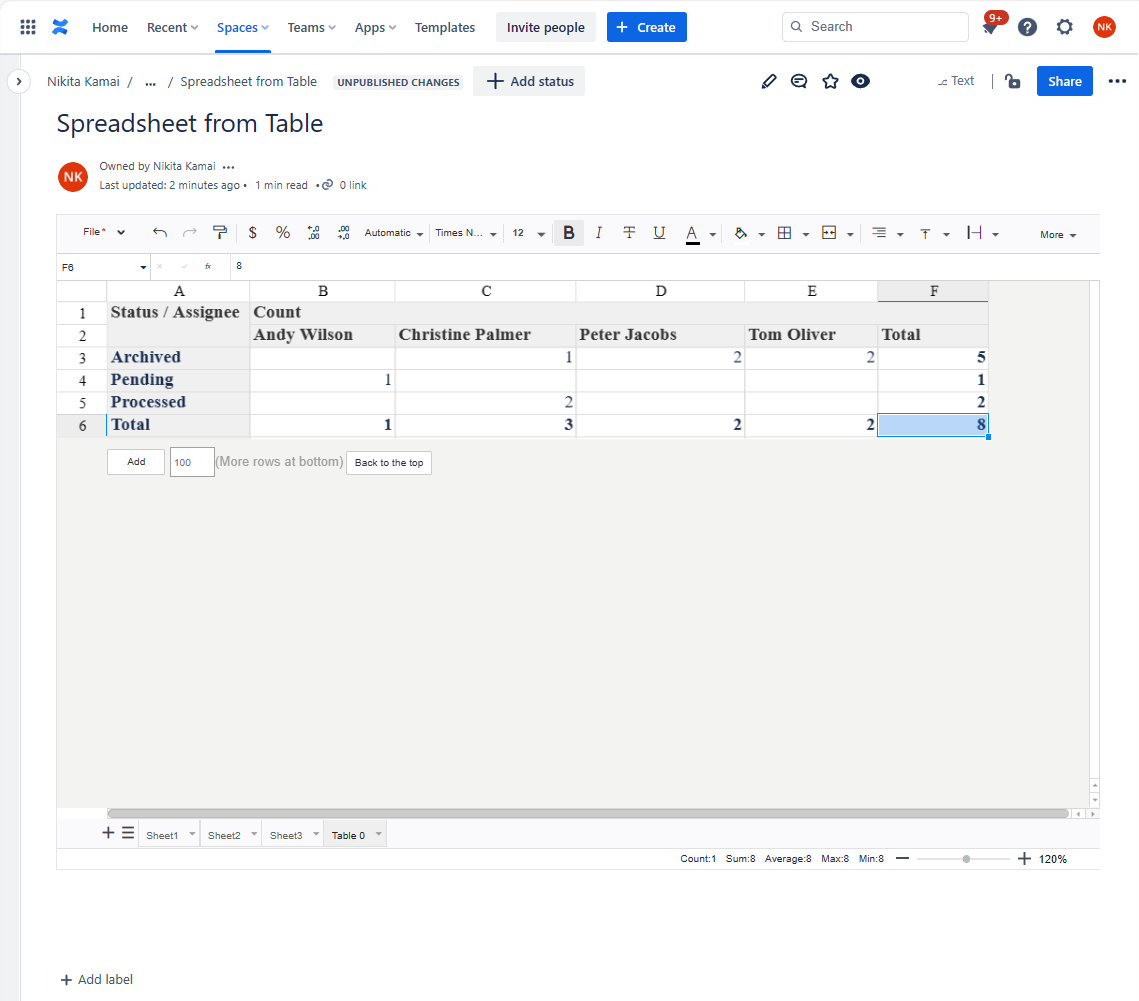
Task: Undo the last spreadsheet change
Action: 159,232
